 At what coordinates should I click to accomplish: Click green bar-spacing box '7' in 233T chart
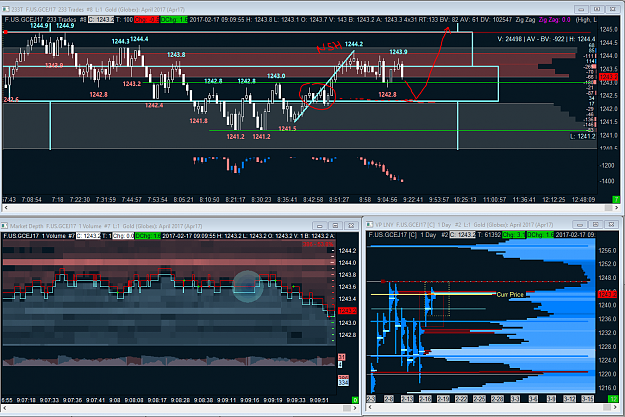tap(616, 199)
